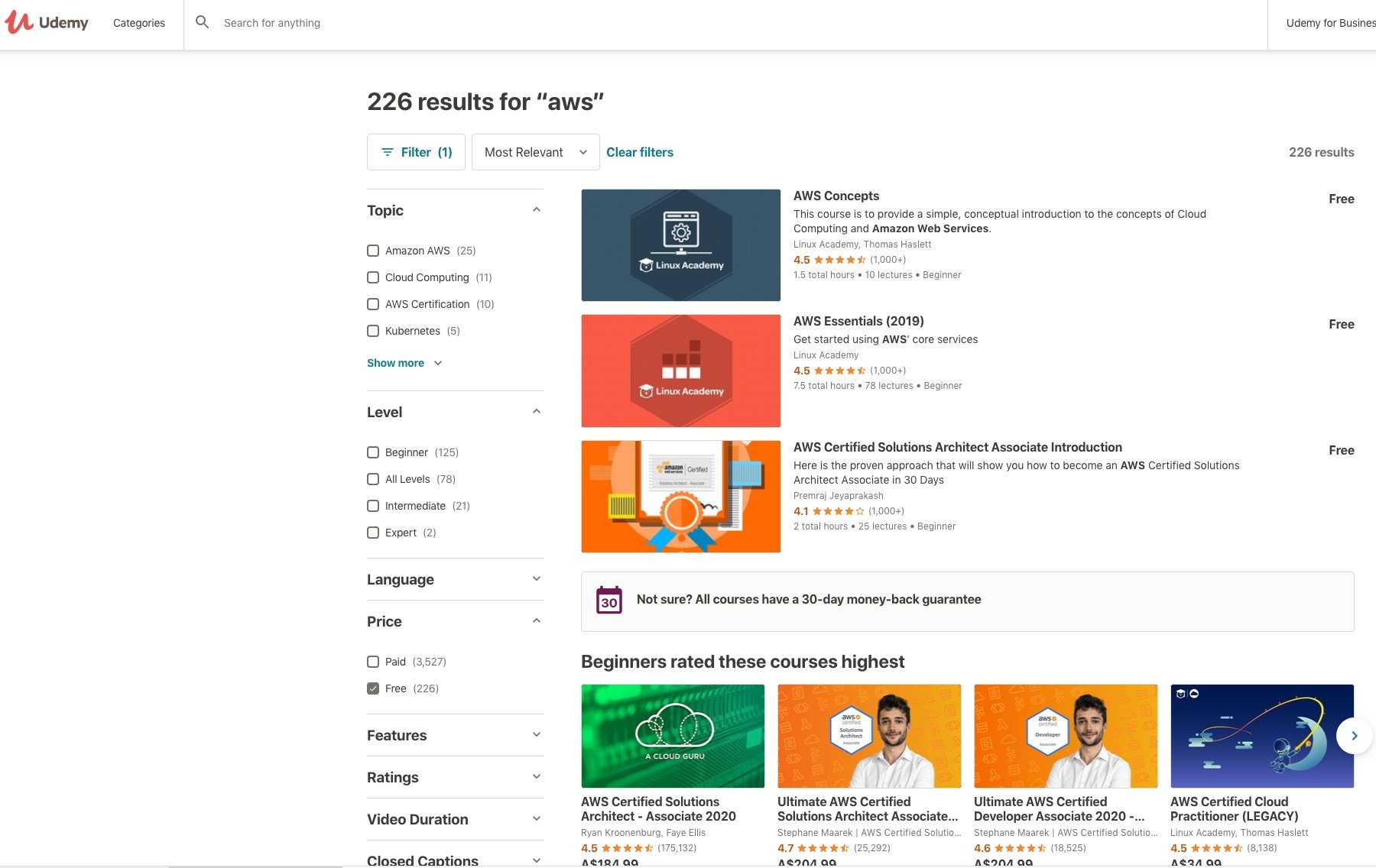Click the AWS Certified Solutions Architect Introduction thumbnail
This screenshot has height=868, width=1376.
(x=680, y=496)
